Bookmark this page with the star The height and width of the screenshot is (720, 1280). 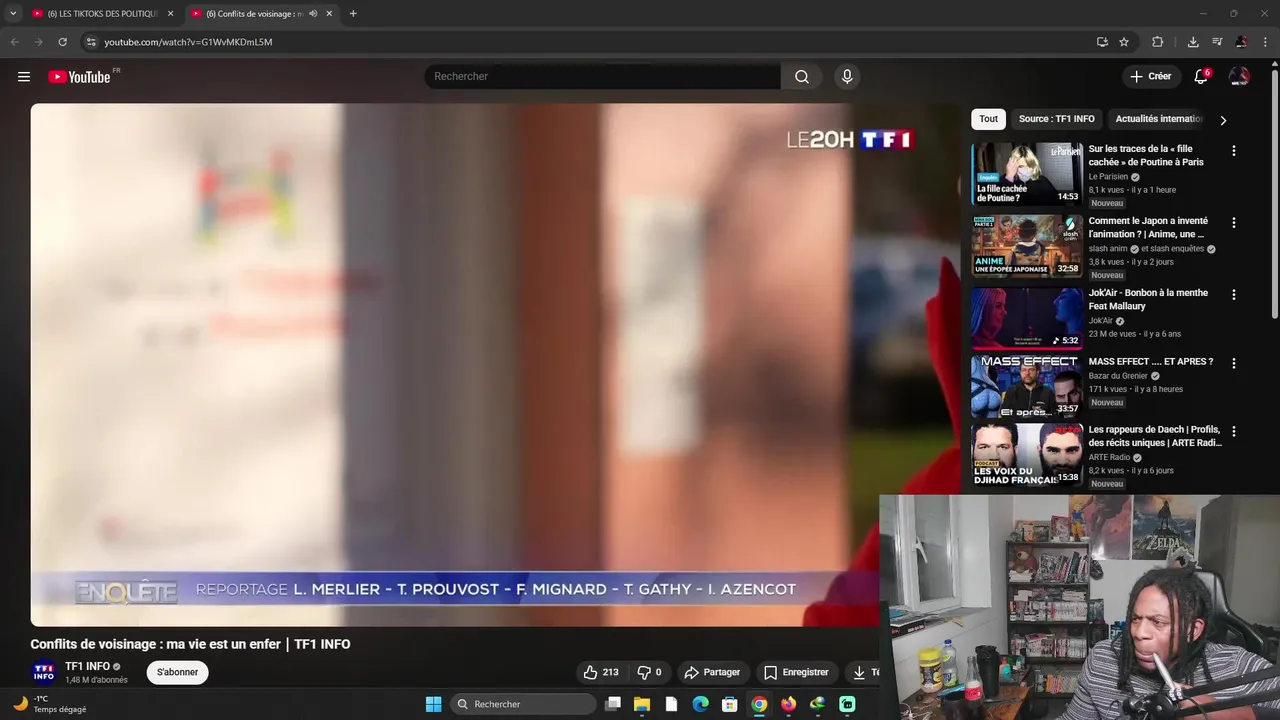[x=1124, y=42]
